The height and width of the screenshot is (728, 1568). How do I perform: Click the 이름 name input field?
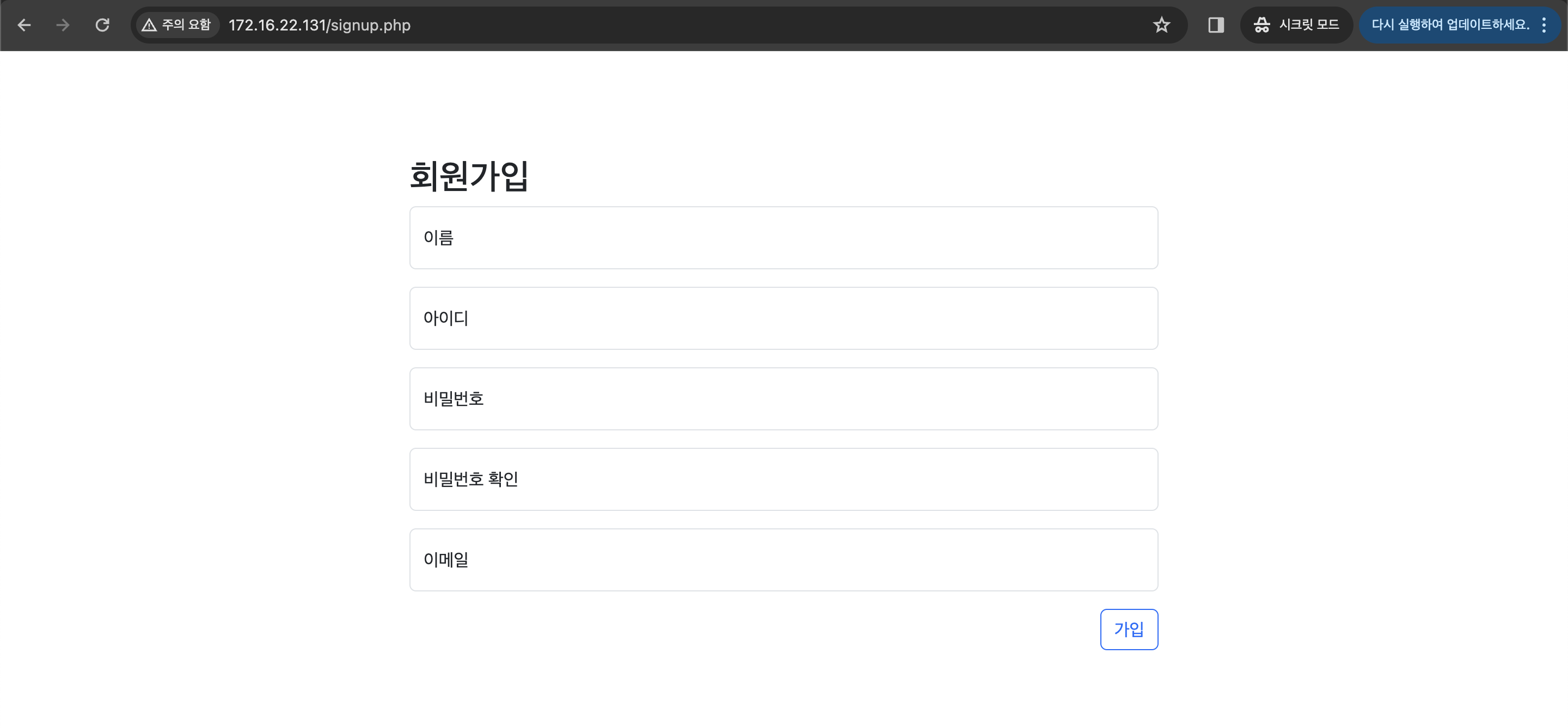[783, 238]
